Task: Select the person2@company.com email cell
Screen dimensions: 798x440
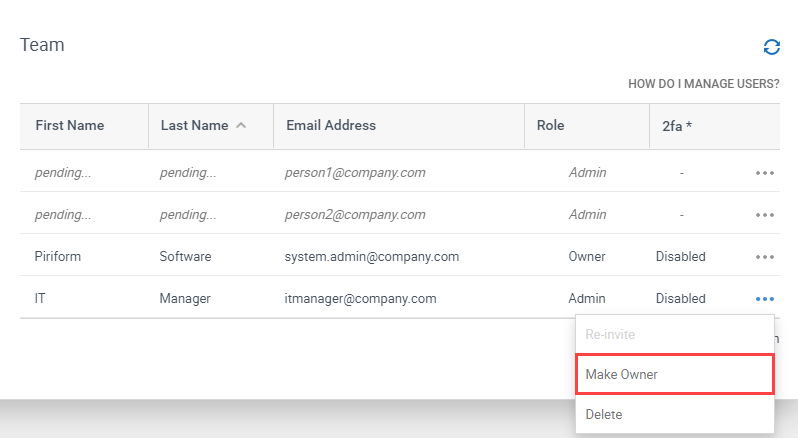Action: click(355, 215)
